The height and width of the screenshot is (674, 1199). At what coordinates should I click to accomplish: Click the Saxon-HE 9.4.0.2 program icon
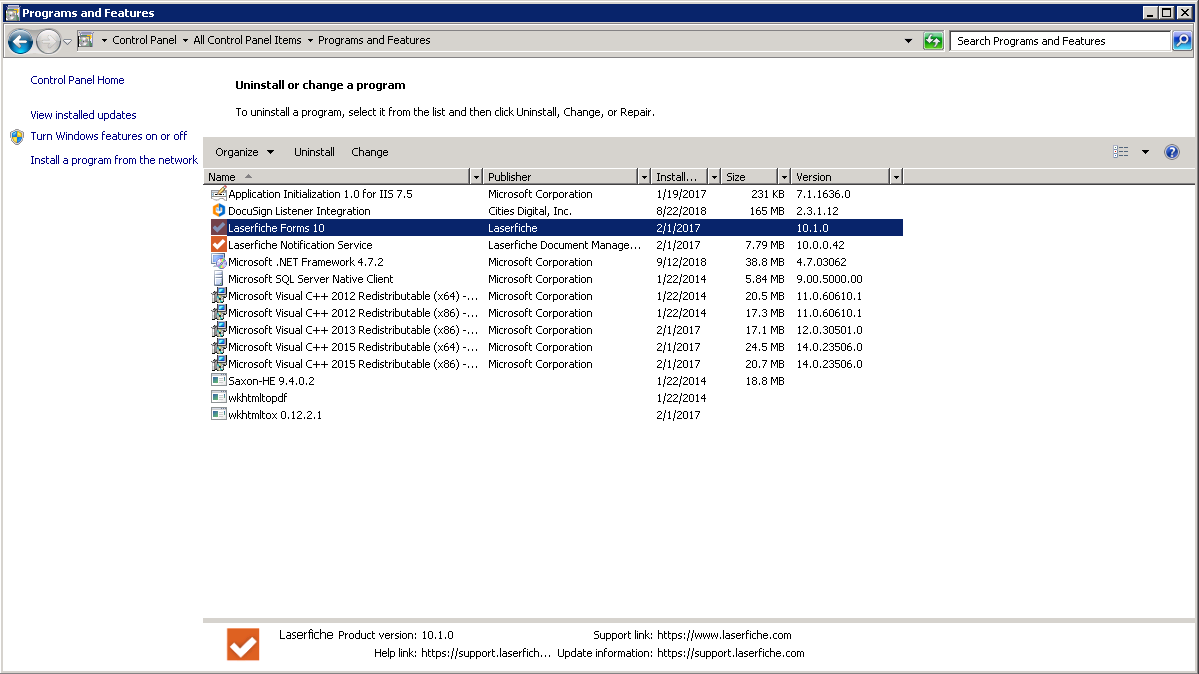(x=219, y=381)
